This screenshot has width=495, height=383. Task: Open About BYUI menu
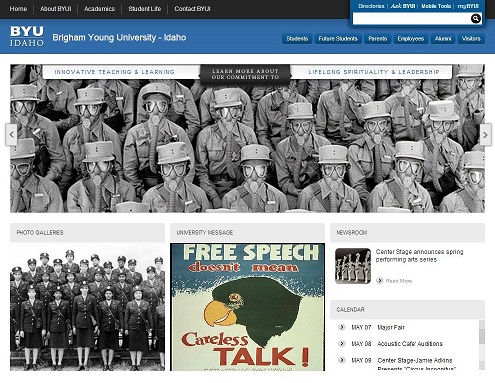tap(56, 9)
